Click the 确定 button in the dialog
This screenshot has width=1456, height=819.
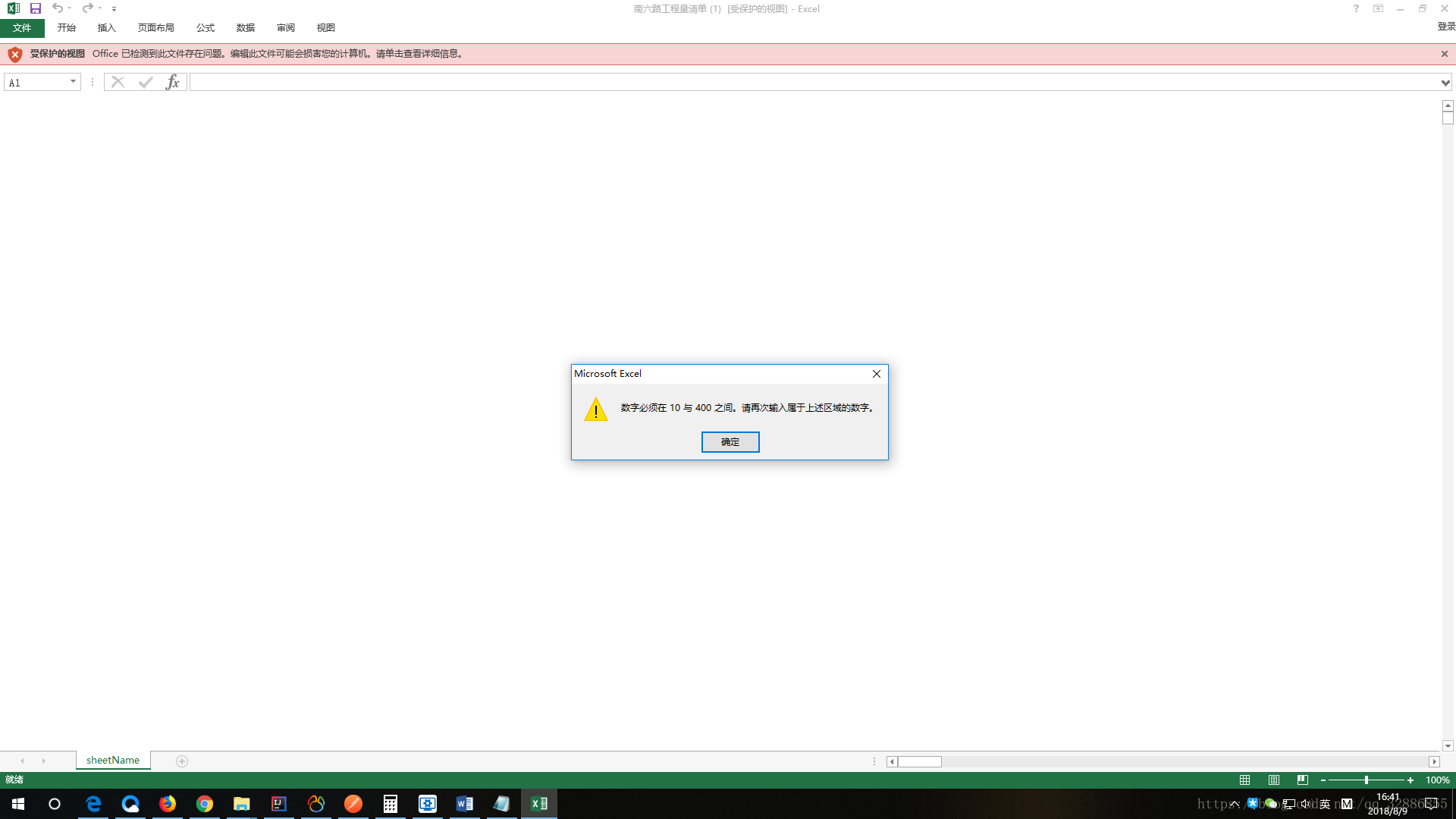point(730,442)
